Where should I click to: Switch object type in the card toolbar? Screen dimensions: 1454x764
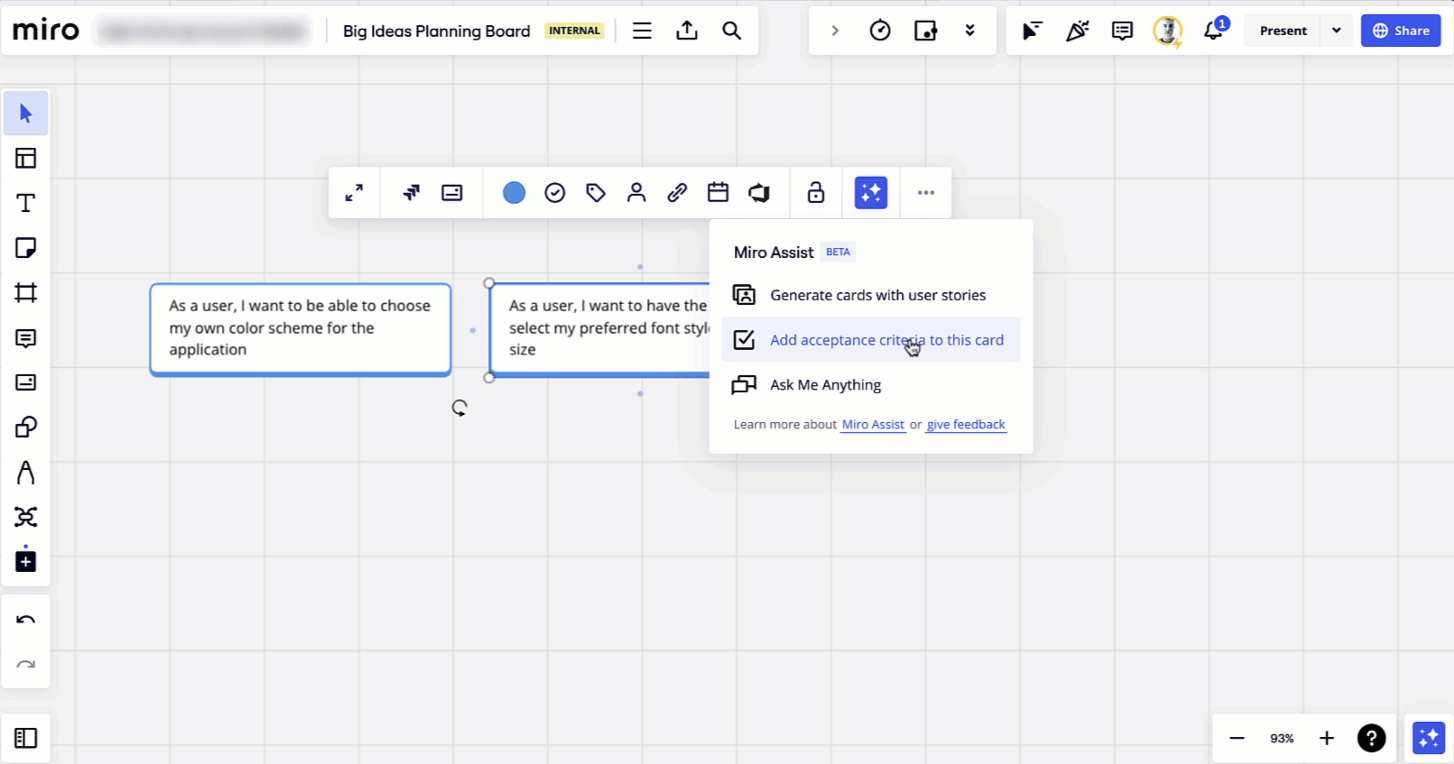pos(452,193)
